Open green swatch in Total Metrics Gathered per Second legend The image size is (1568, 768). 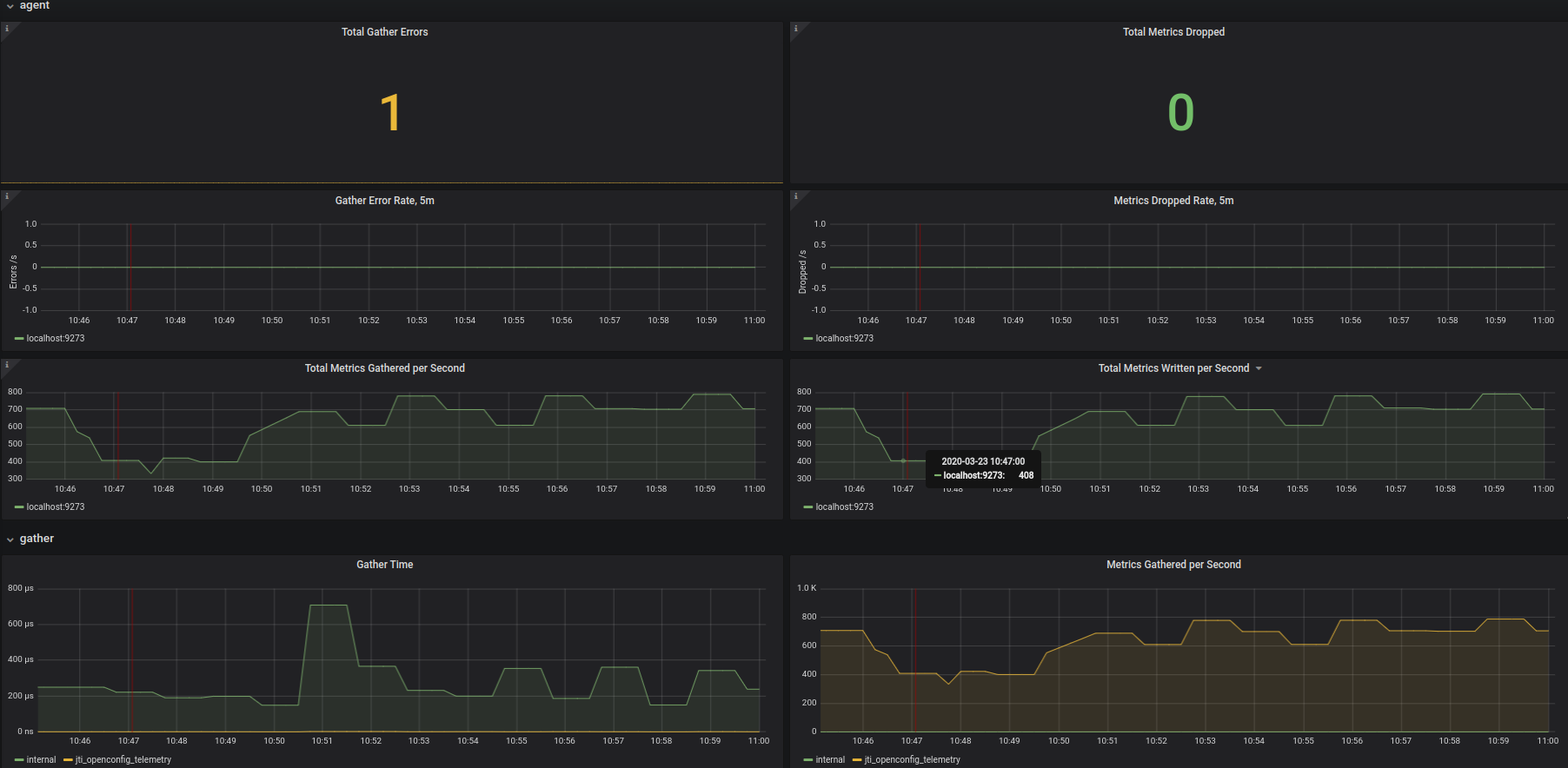[19, 507]
